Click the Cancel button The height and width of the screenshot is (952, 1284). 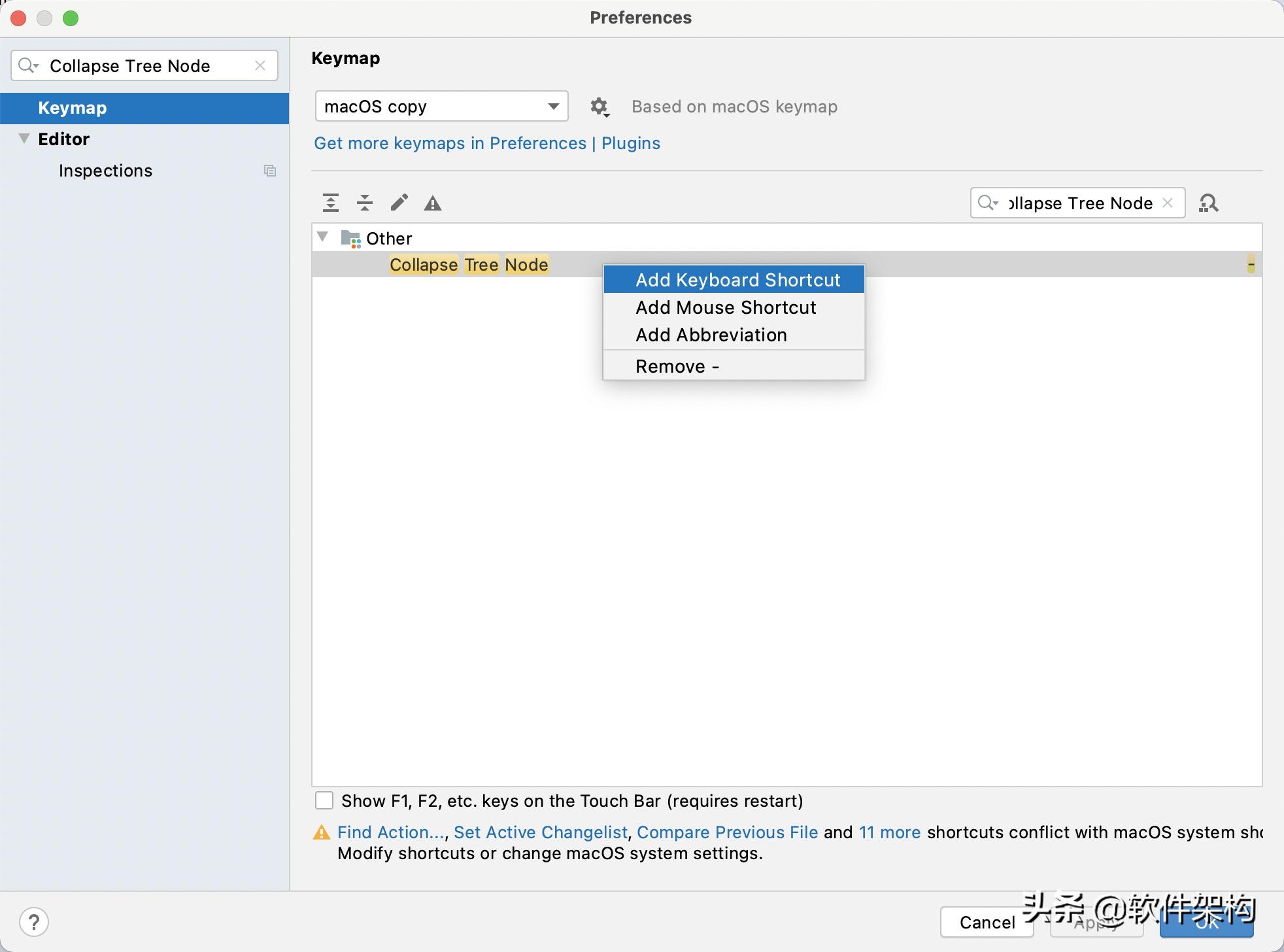[x=986, y=922]
